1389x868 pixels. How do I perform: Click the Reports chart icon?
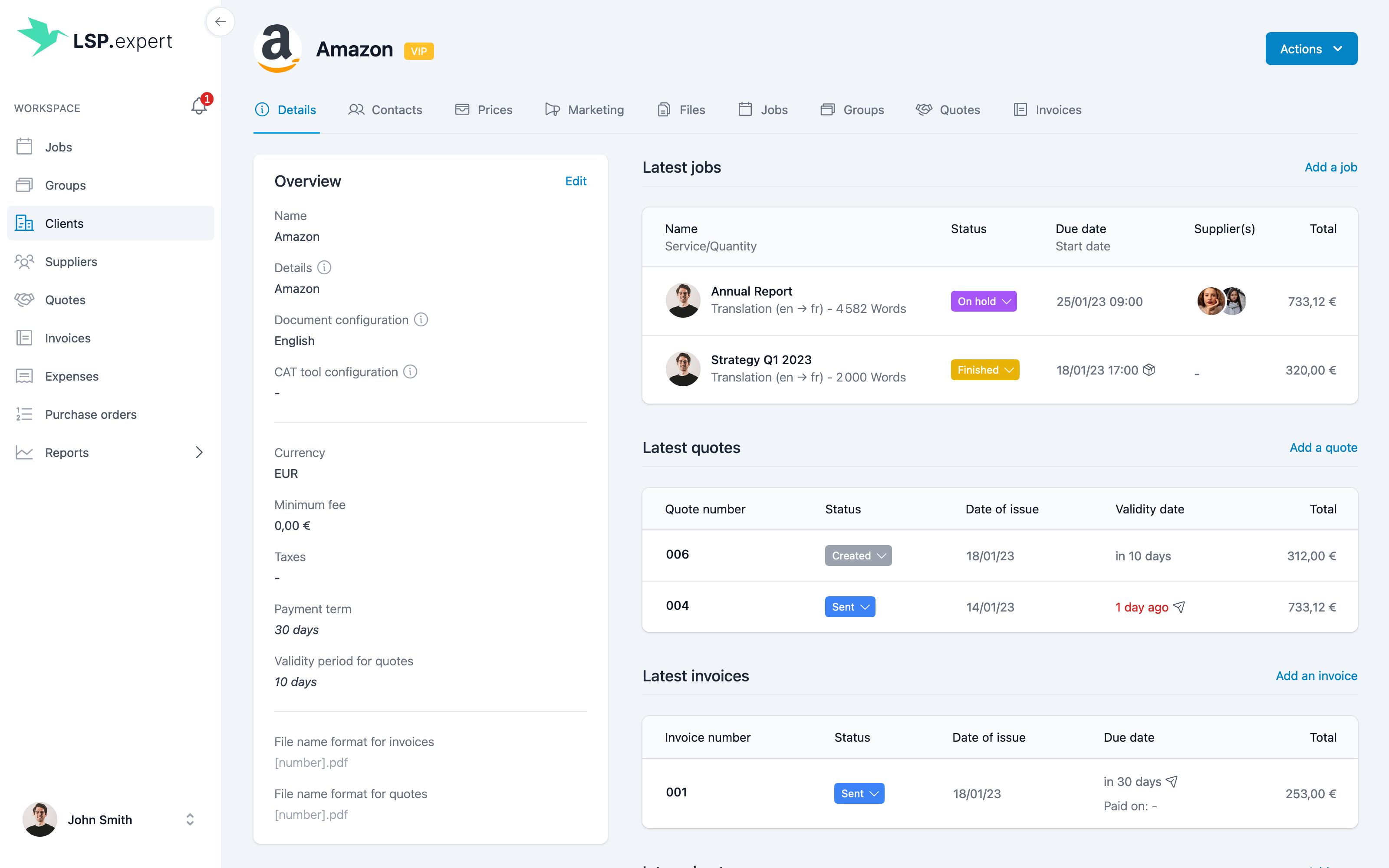(x=24, y=452)
